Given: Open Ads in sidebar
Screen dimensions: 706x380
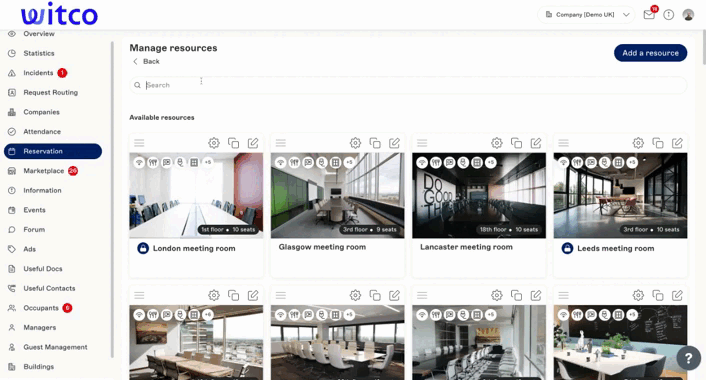Looking at the screenshot, I should pos(29,249).
